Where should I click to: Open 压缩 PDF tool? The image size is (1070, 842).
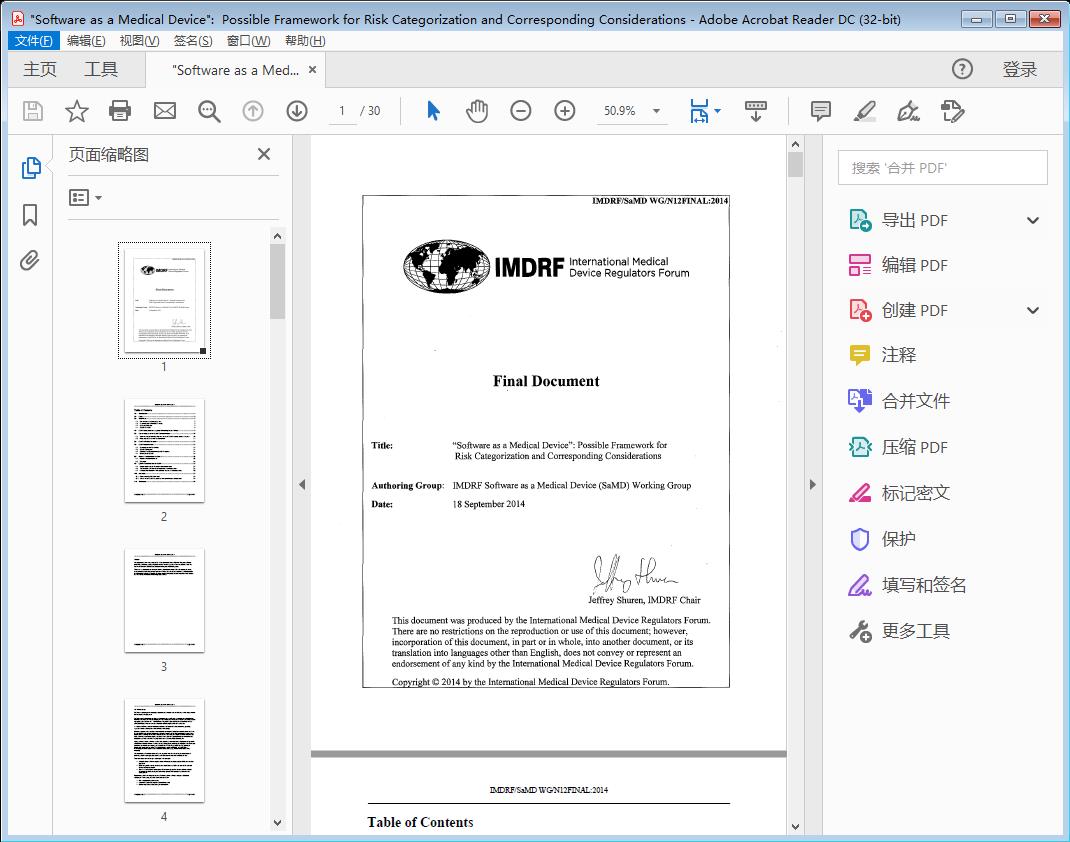coord(898,448)
